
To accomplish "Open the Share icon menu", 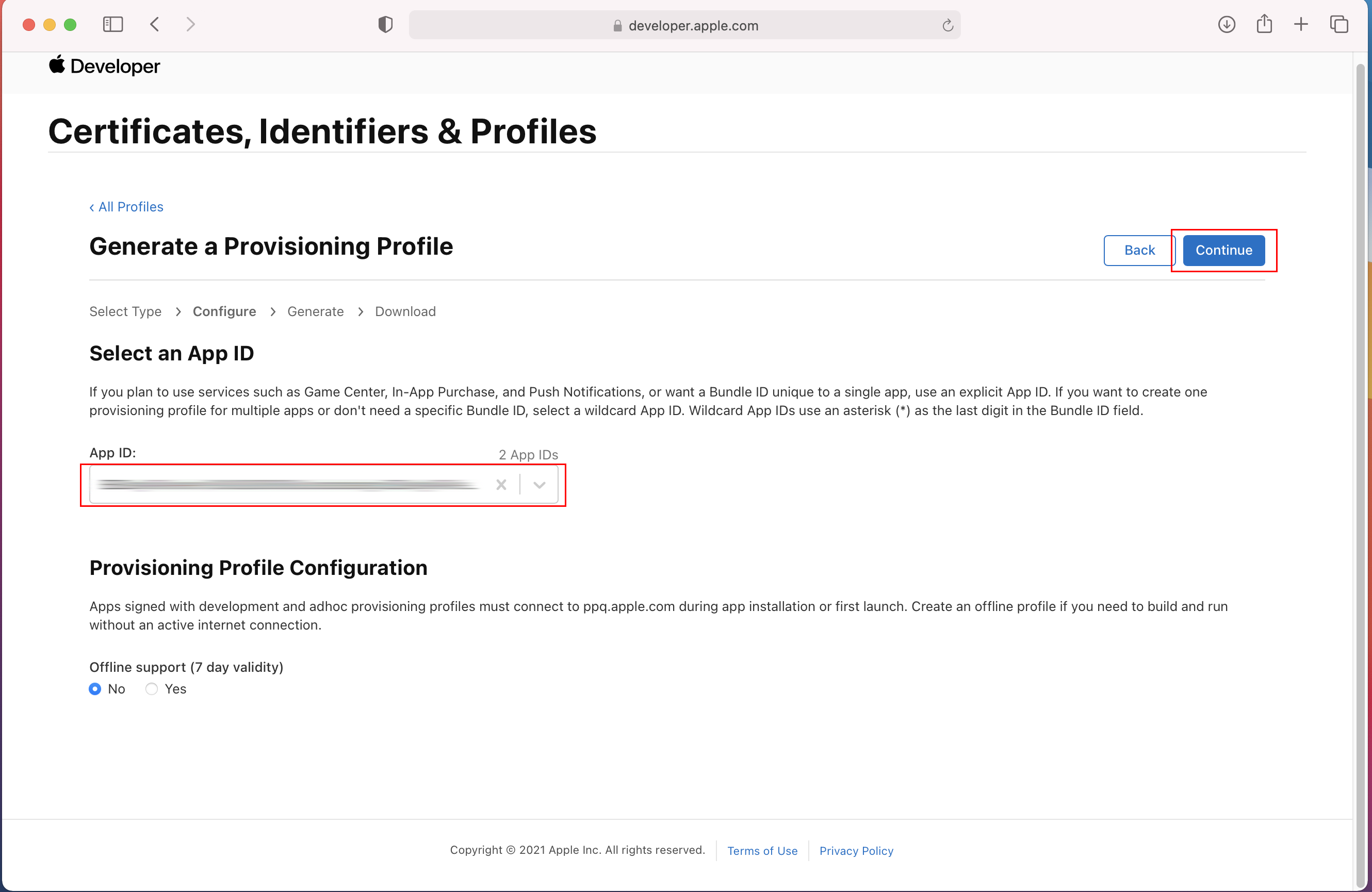I will point(1264,24).
